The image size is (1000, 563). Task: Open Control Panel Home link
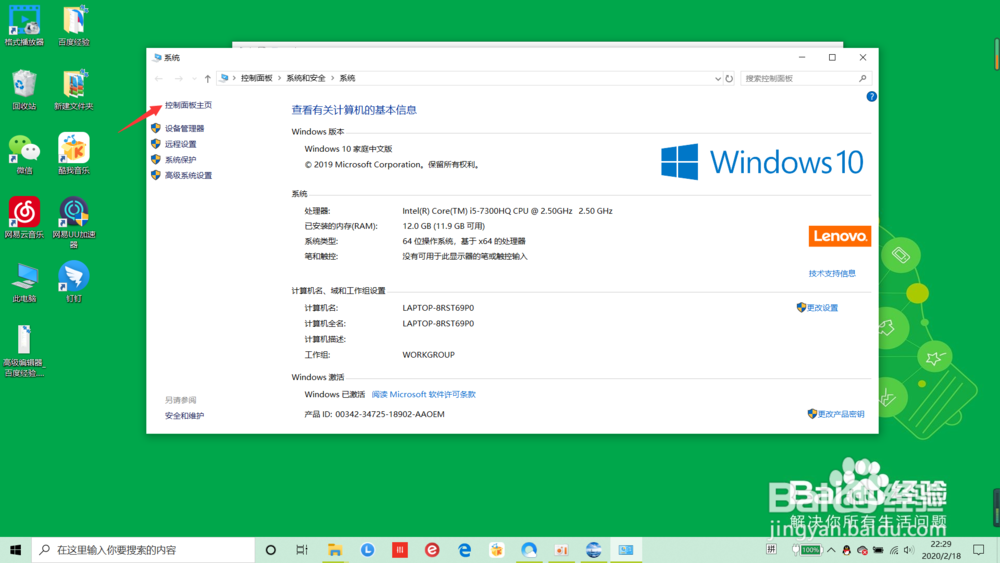(x=188, y=105)
